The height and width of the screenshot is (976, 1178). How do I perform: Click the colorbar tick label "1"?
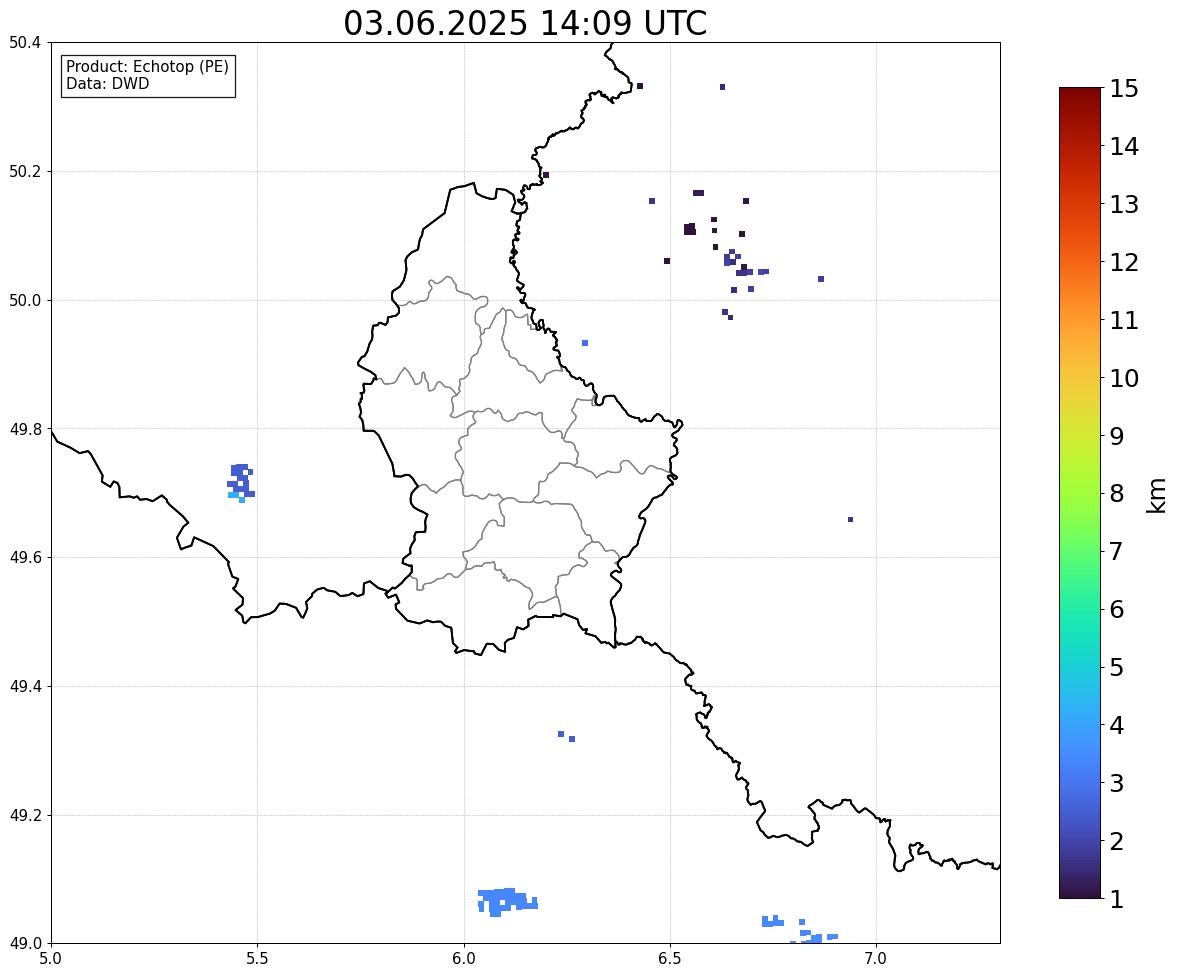click(1117, 899)
